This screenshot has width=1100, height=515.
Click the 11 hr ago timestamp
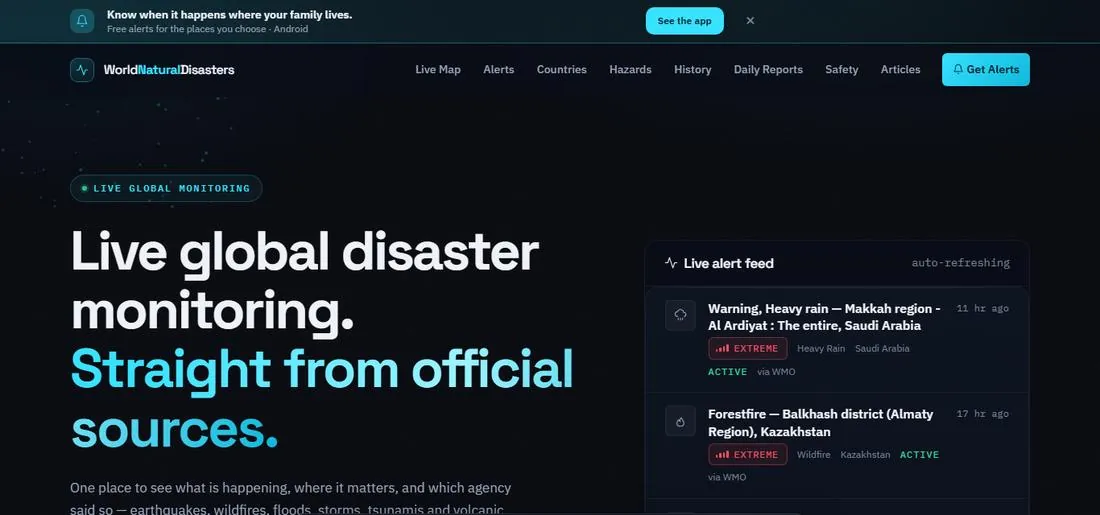pyautogui.click(x=983, y=308)
